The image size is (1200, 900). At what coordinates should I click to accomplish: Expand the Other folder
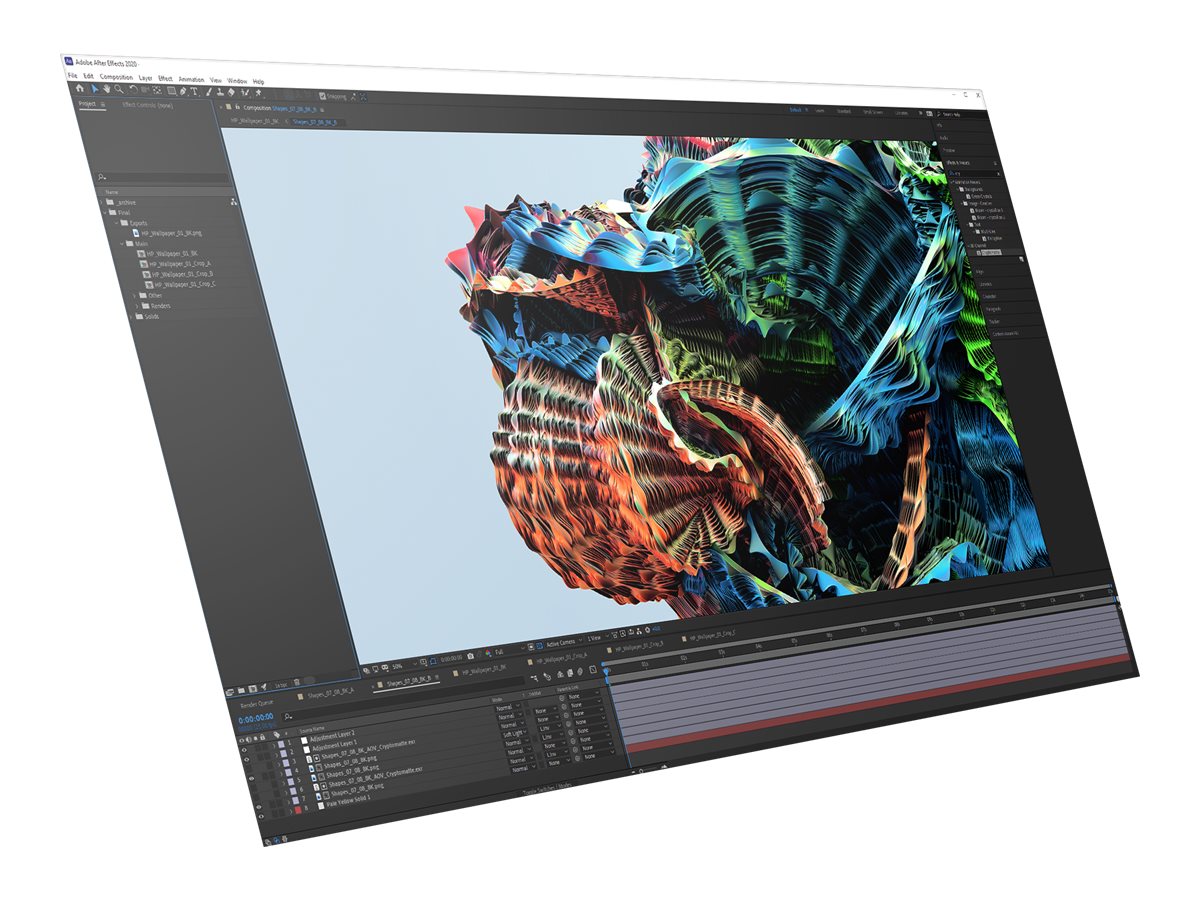(135, 296)
